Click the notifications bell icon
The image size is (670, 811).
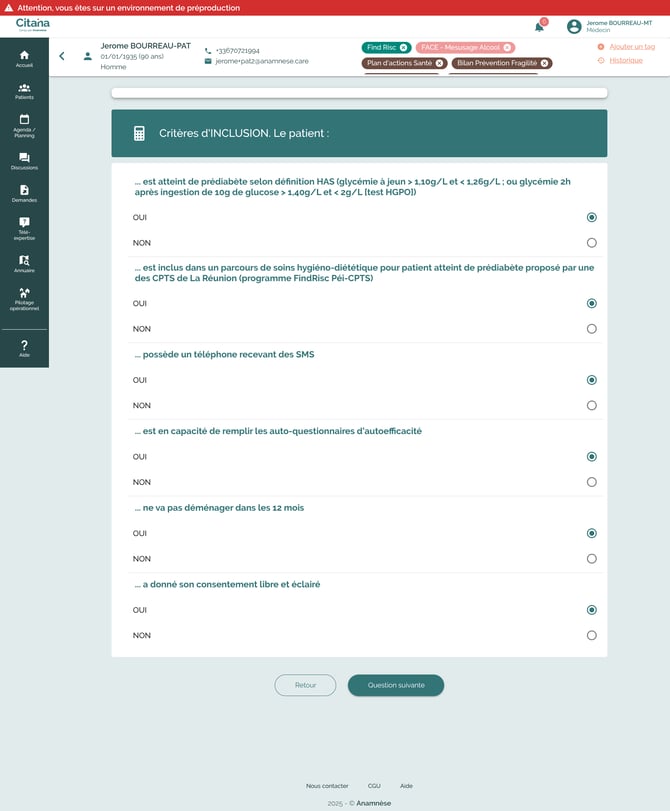(539, 27)
